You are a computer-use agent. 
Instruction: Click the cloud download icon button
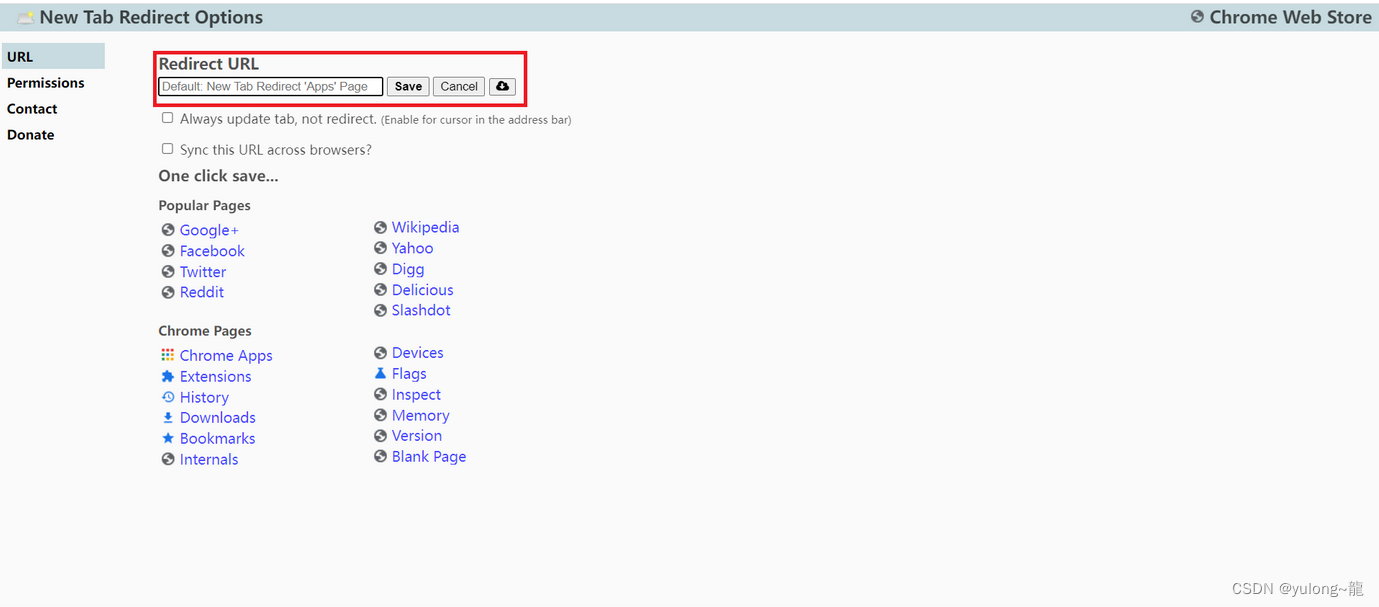[502, 86]
